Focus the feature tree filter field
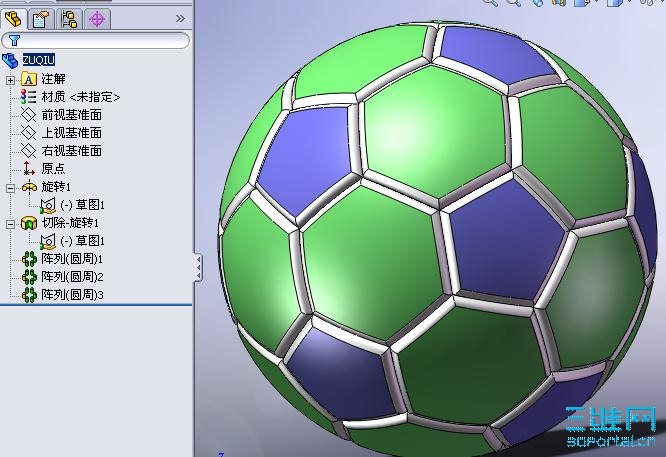 click(x=95, y=41)
